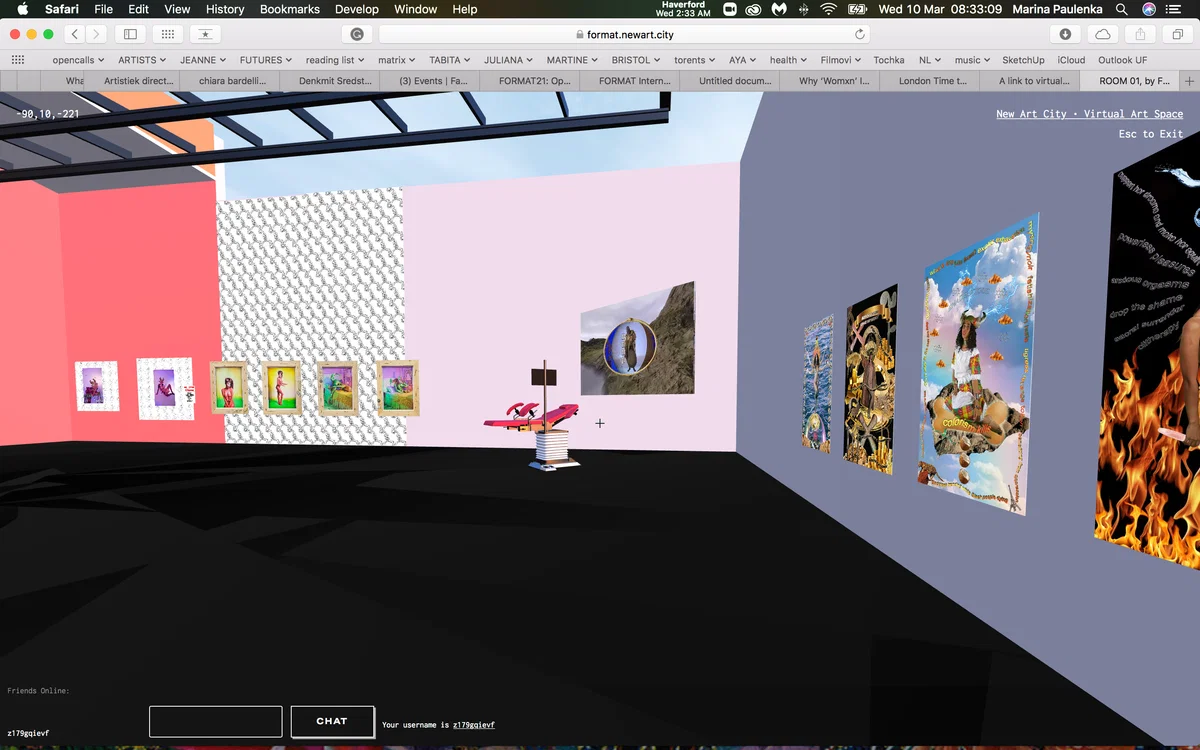Open the Outlook UF bookmark

click(x=1123, y=60)
